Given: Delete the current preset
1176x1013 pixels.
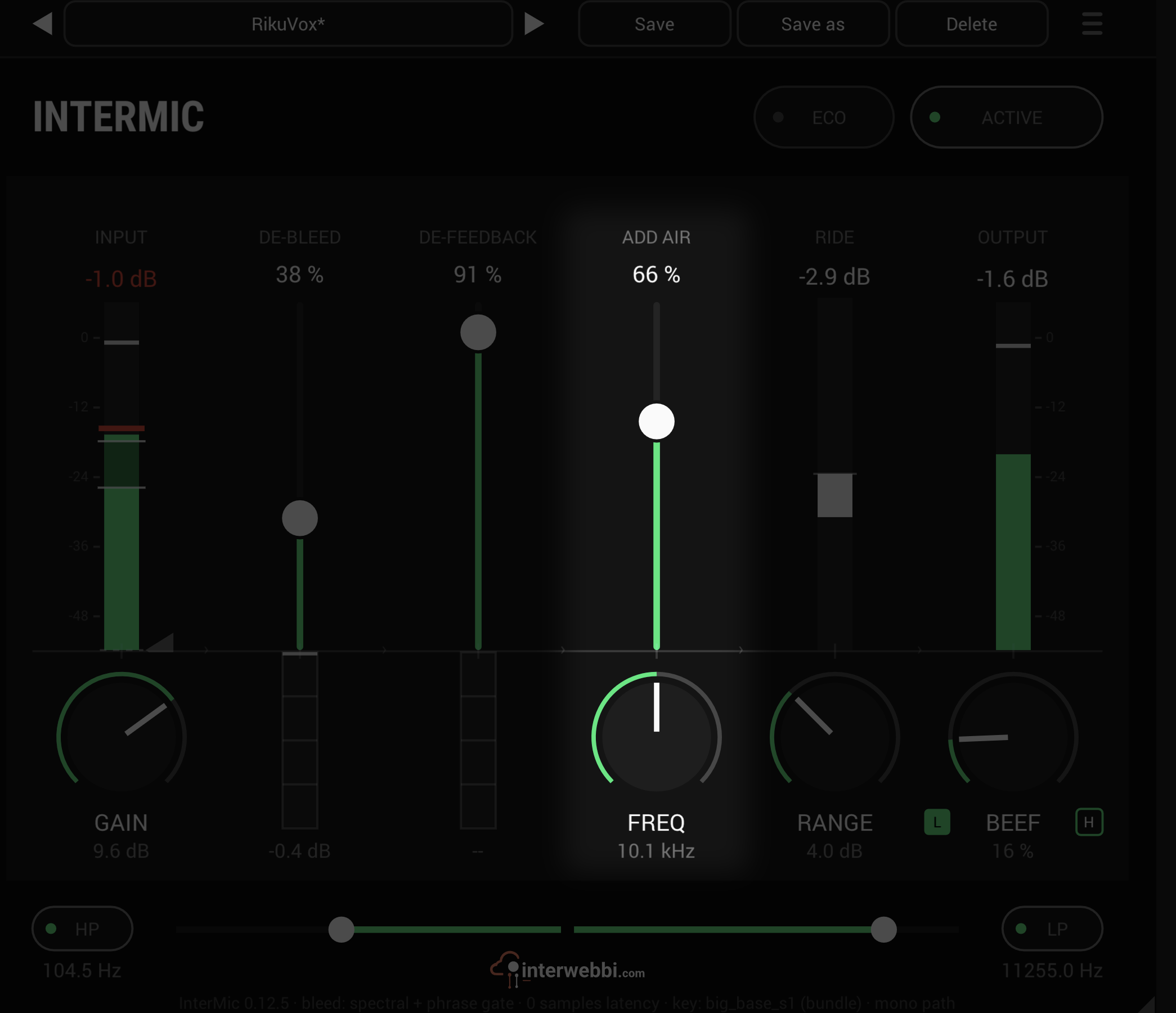Looking at the screenshot, I should 972,24.
